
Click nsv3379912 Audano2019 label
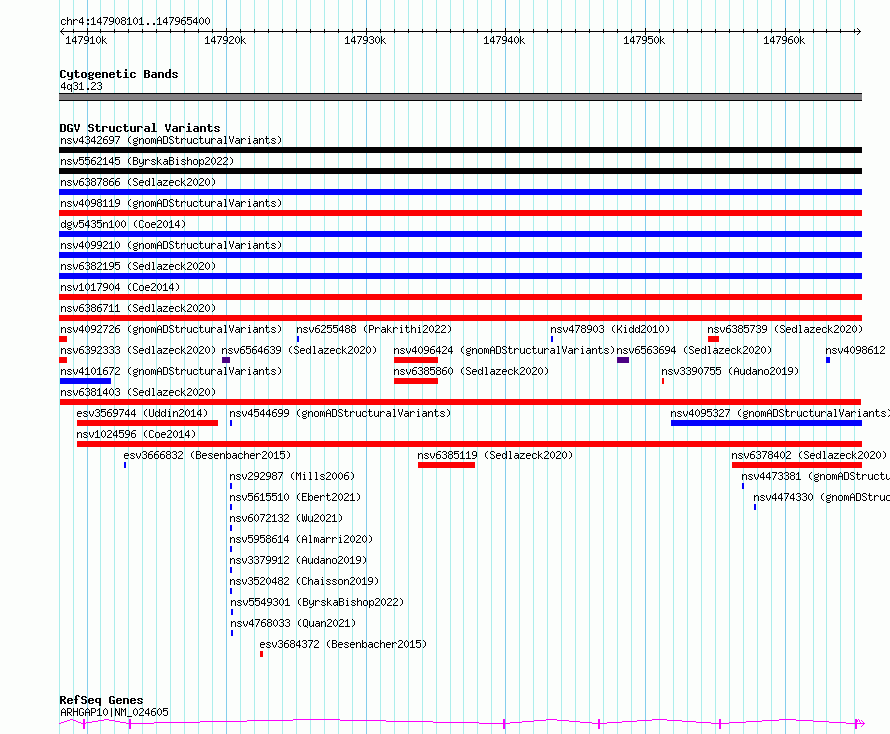298,560
